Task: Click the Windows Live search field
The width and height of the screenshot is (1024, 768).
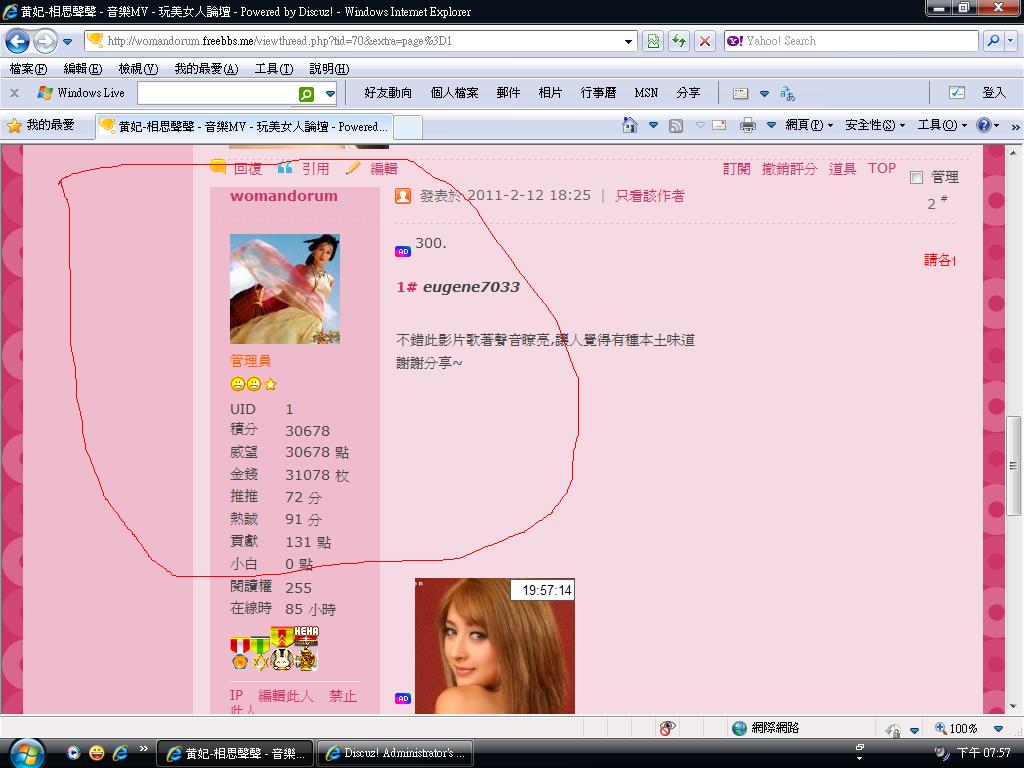Action: 217,93
